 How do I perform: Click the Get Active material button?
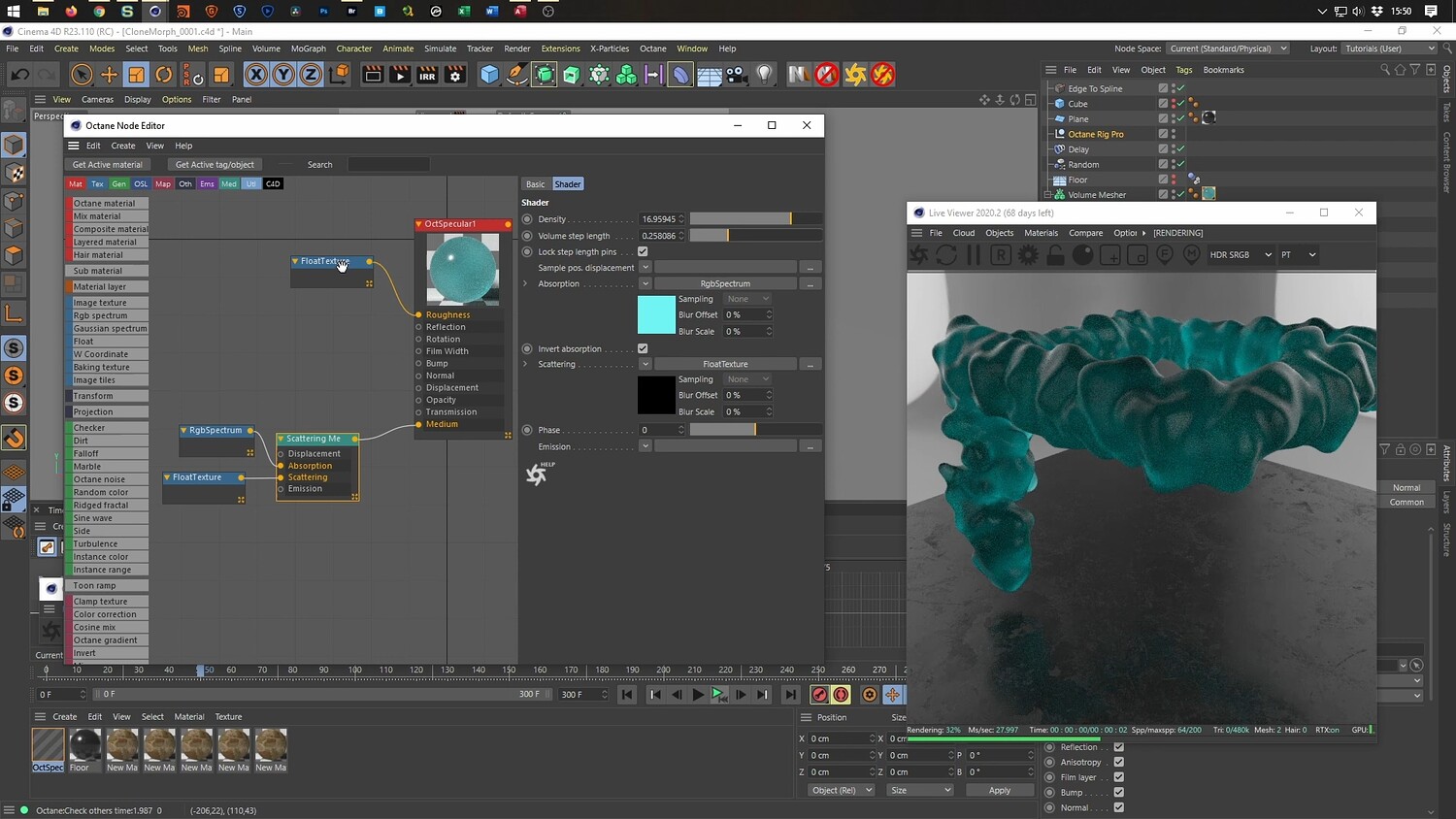click(x=107, y=165)
